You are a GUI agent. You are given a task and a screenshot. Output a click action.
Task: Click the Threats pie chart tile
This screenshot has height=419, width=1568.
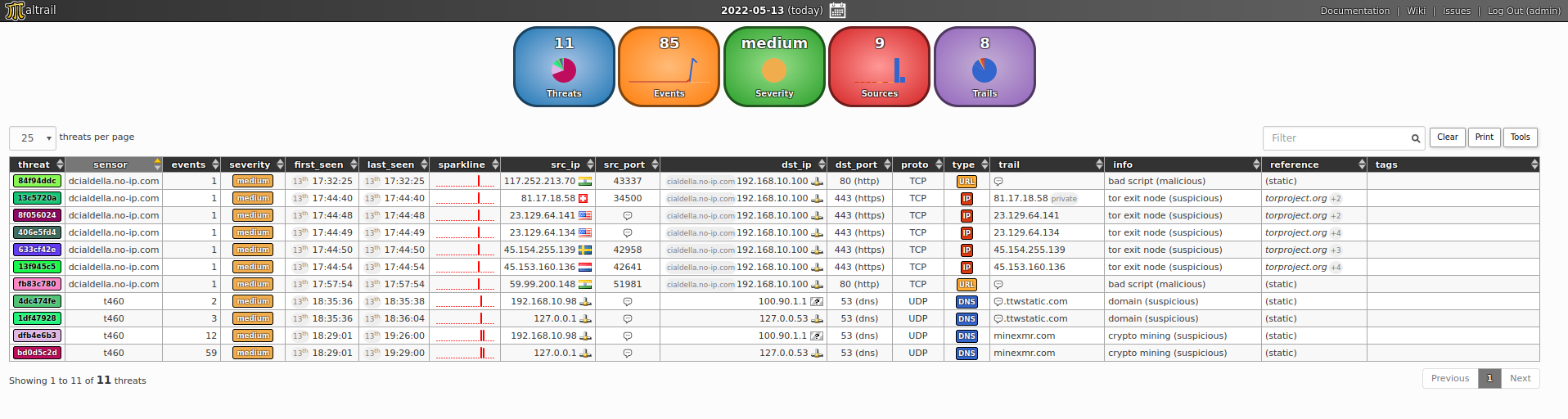(564, 67)
